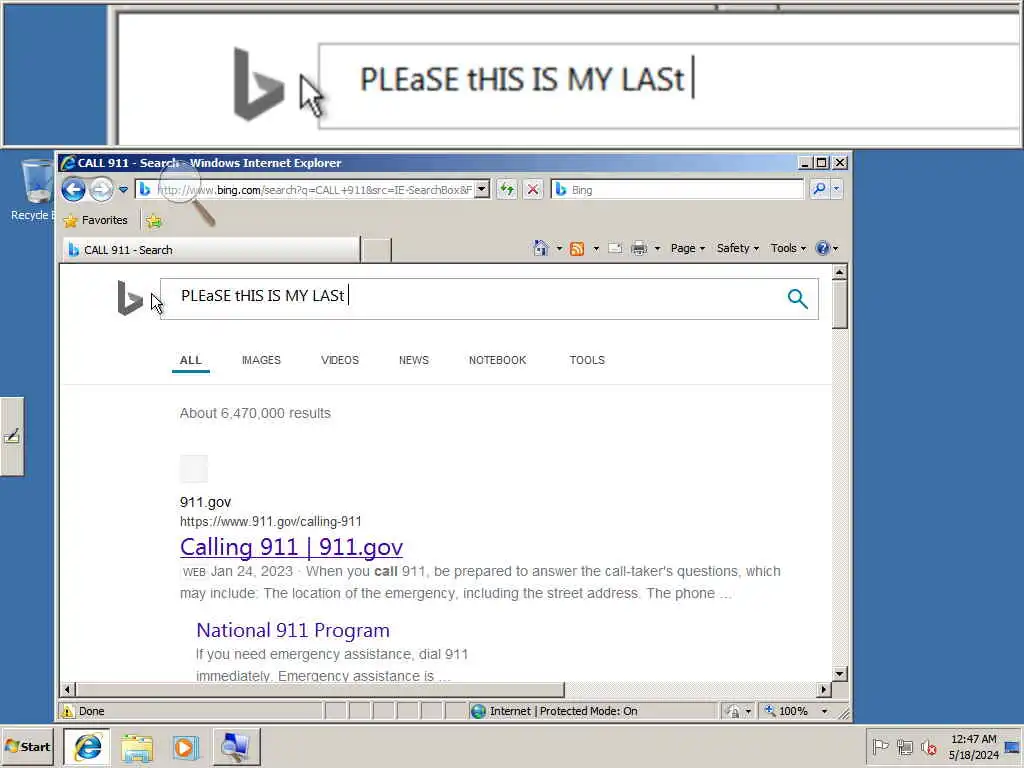The height and width of the screenshot is (768, 1024).
Task: Click the vertical scrollbar down arrow
Action: [840, 673]
